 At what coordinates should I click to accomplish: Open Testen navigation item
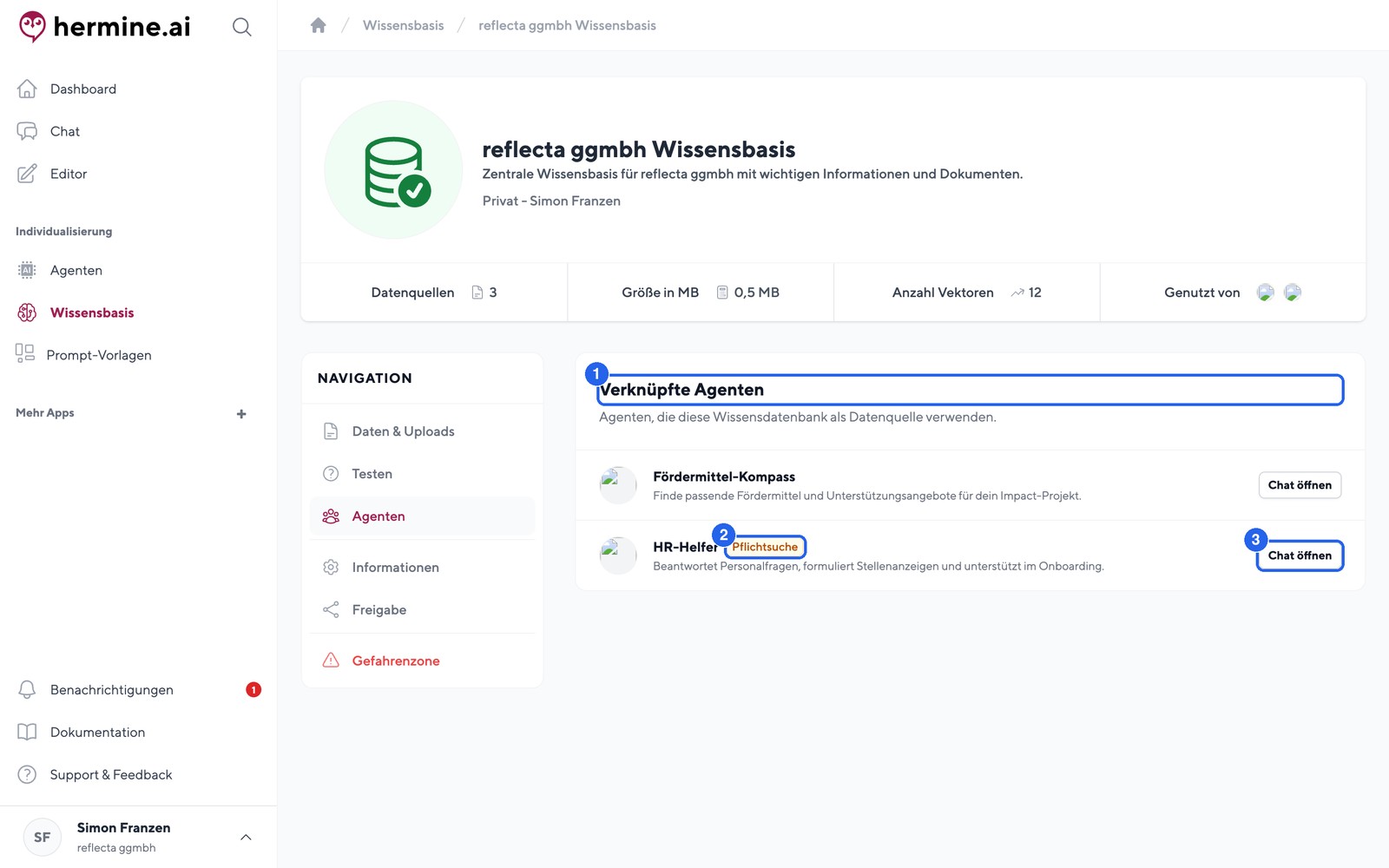click(422, 474)
